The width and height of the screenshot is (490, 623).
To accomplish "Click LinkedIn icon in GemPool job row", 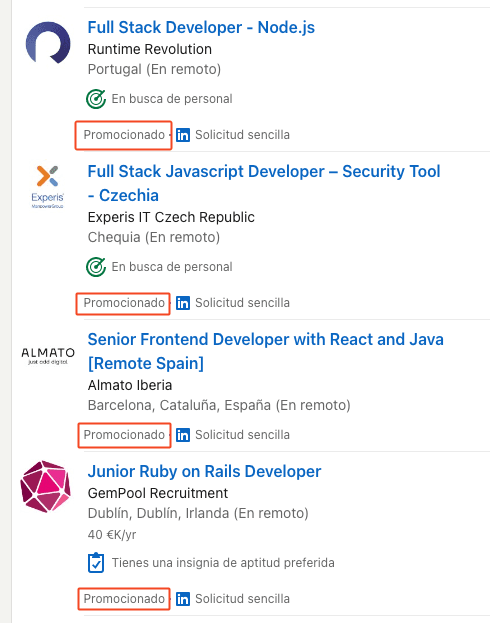I will (183, 599).
